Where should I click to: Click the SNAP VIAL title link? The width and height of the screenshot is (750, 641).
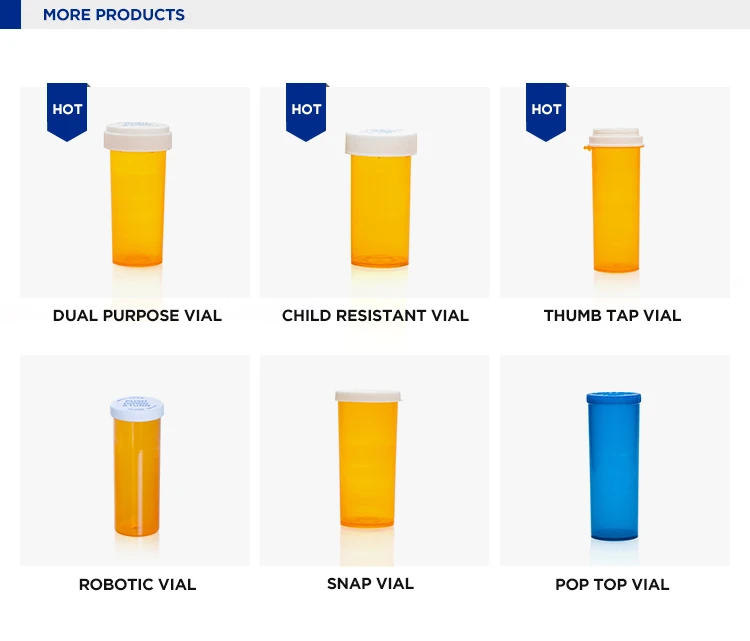[370, 584]
